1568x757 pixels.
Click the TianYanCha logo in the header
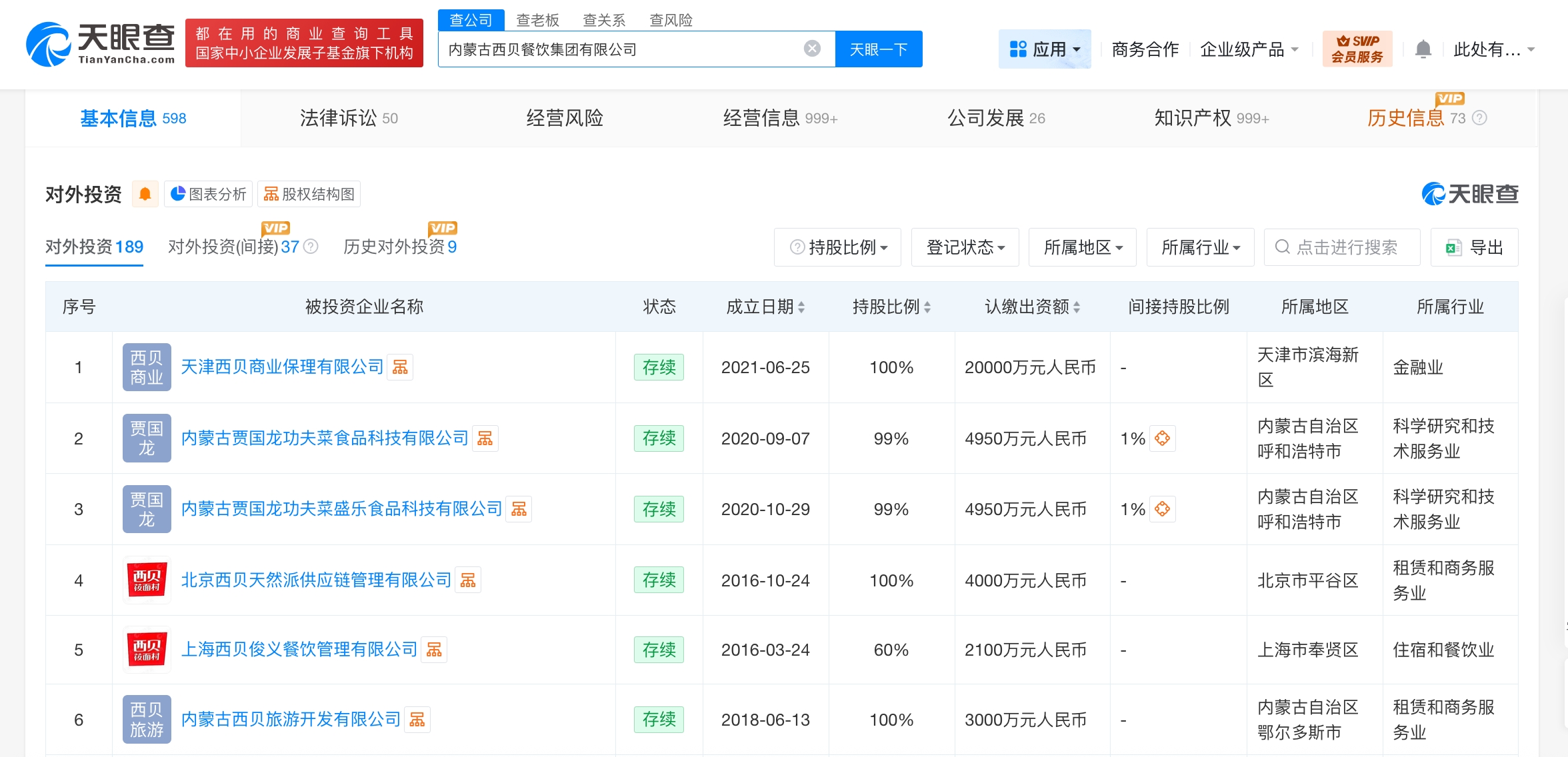pyautogui.click(x=100, y=44)
